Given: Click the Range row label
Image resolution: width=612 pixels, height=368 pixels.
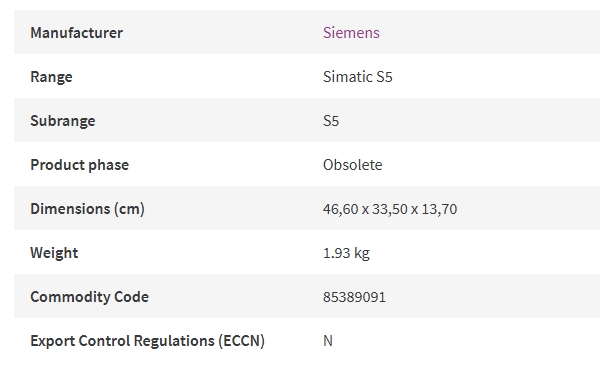Looking at the screenshot, I should coord(51,77).
